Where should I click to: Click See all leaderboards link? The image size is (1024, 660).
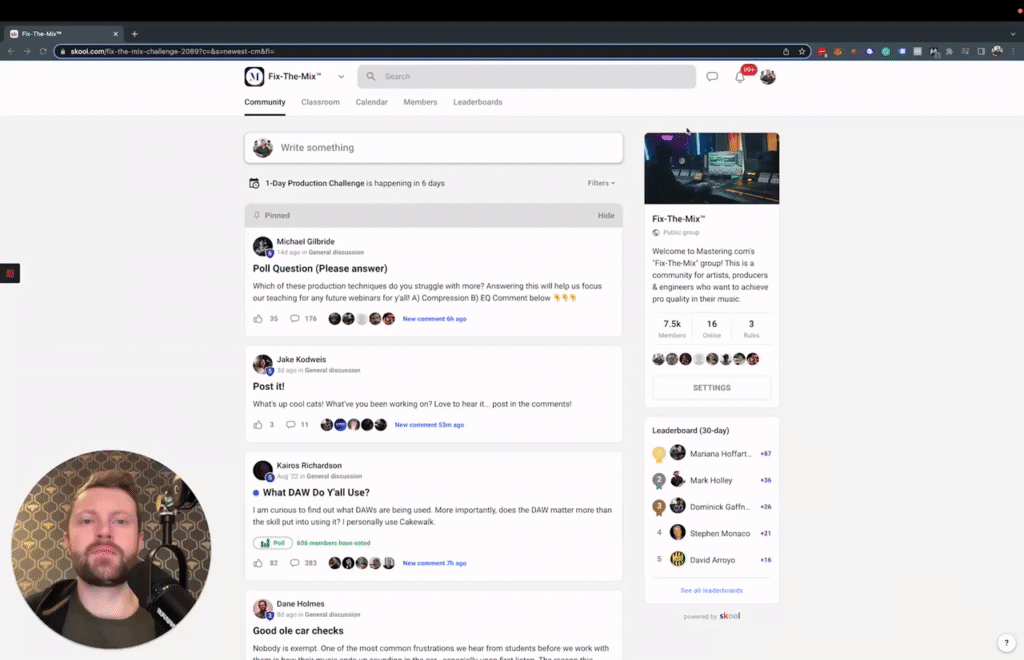(711, 590)
